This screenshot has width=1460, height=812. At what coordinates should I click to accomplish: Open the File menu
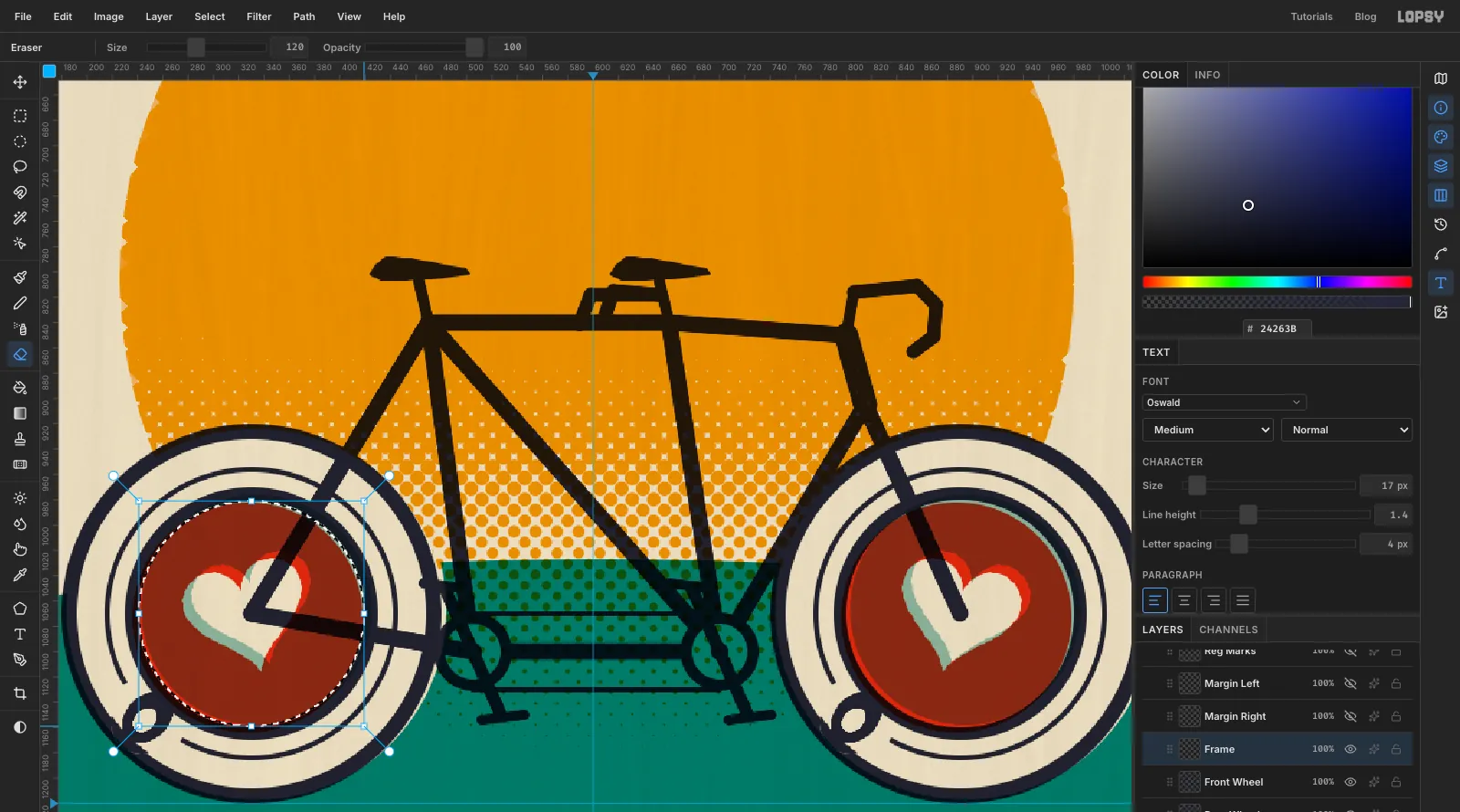point(23,16)
